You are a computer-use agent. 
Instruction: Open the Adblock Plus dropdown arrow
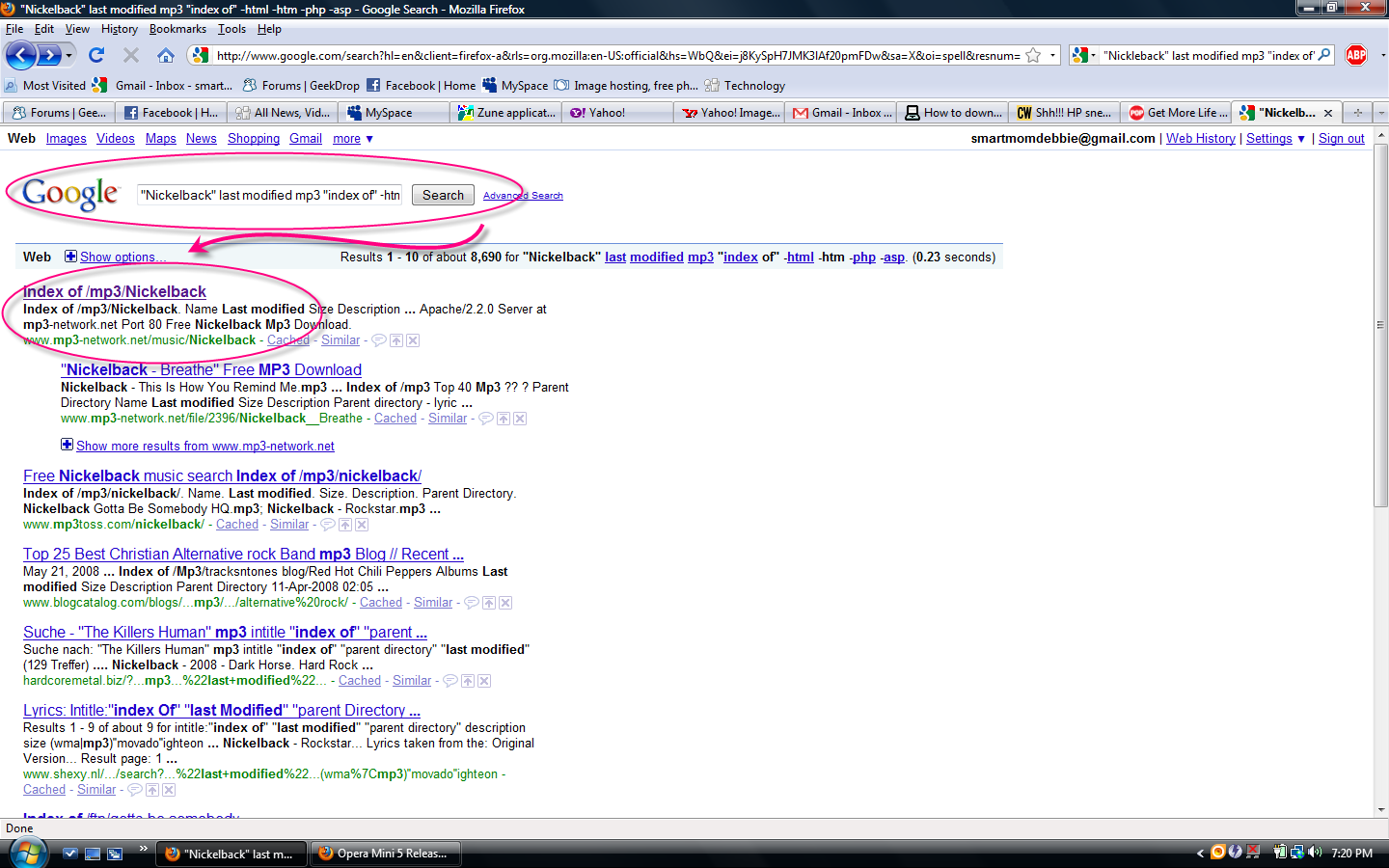point(1381,56)
